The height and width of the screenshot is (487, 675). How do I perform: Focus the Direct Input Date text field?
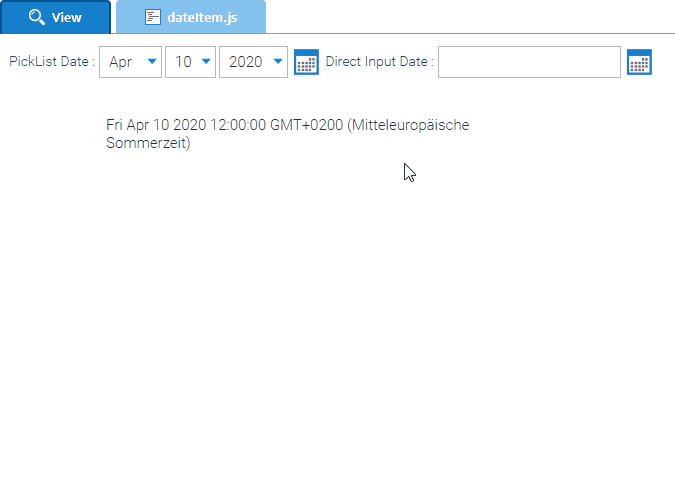point(529,62)
